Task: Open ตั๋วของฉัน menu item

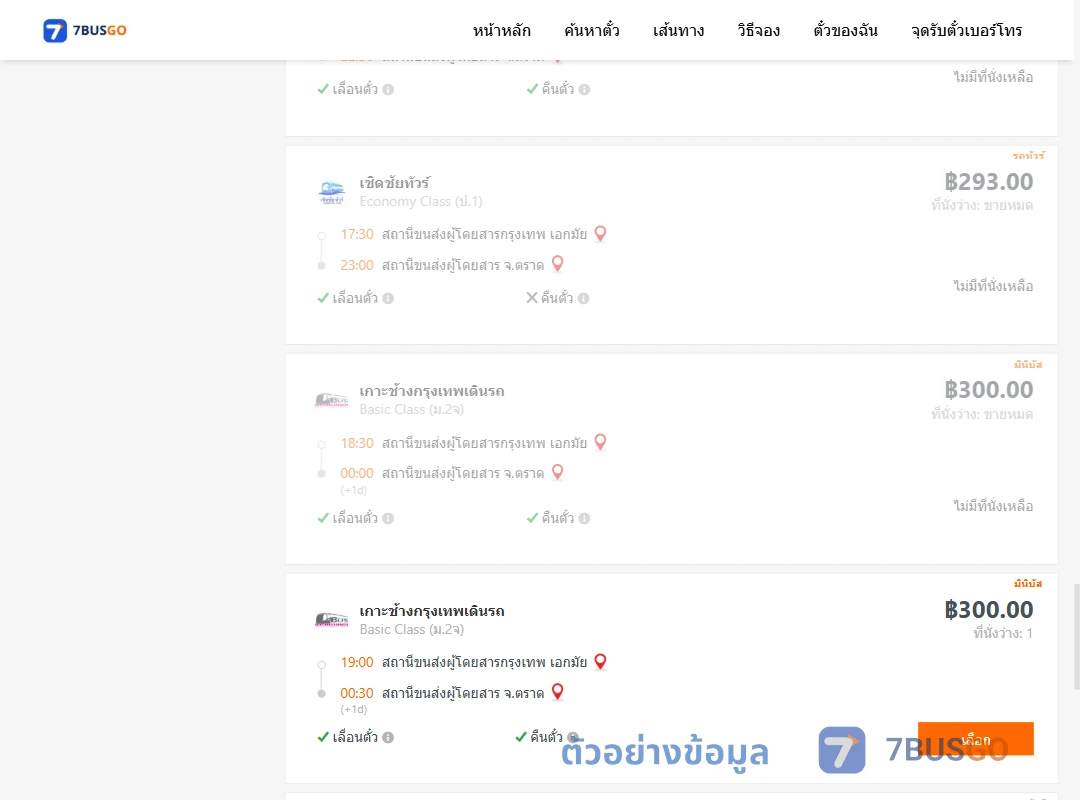Action: pyautogui.click(x=845, y=30)
